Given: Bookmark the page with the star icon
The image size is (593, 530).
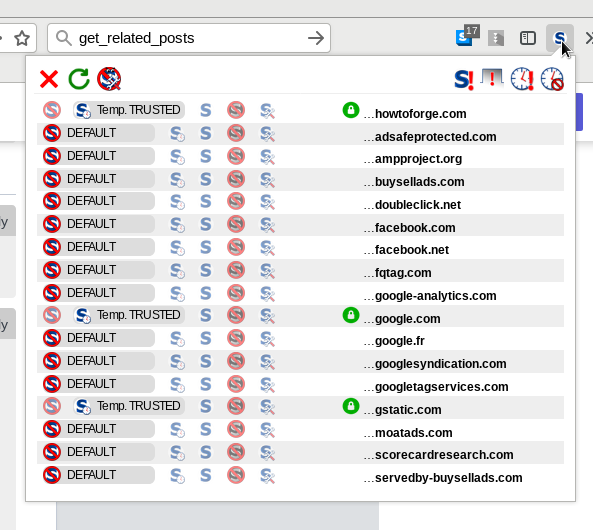Looking at the screenshot, I should coord(22,38).
